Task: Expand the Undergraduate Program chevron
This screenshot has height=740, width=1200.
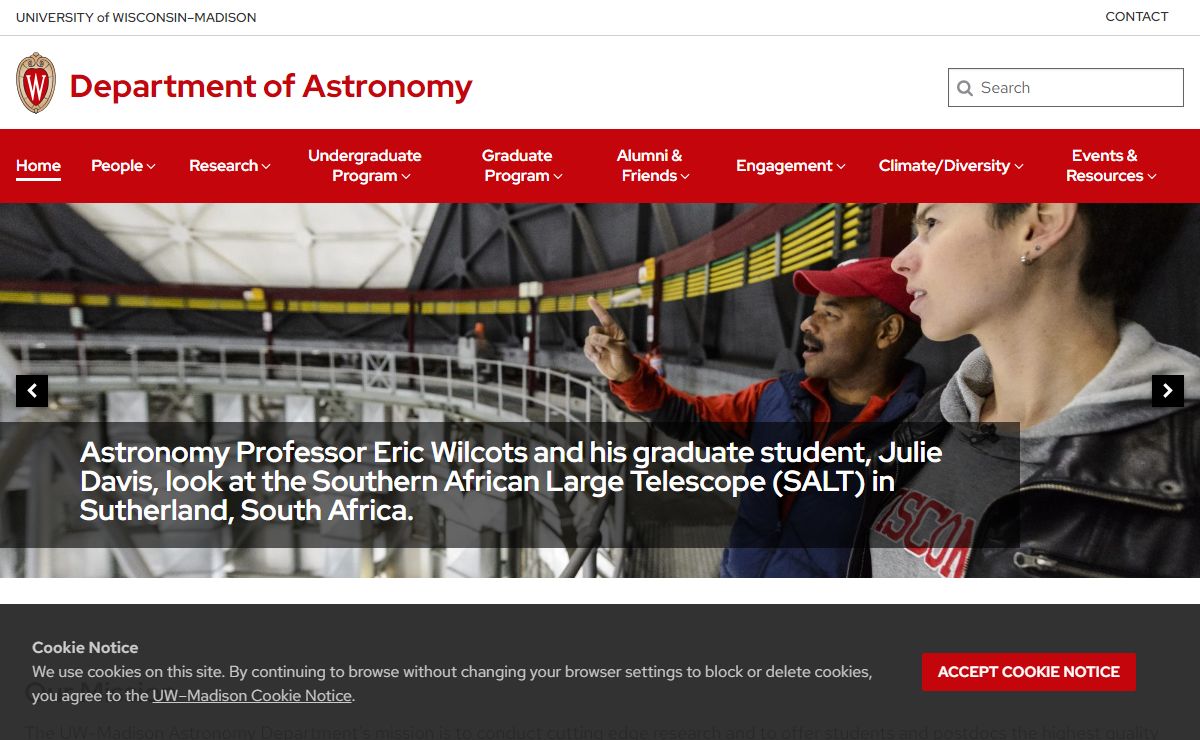Action: coord(406,177)
